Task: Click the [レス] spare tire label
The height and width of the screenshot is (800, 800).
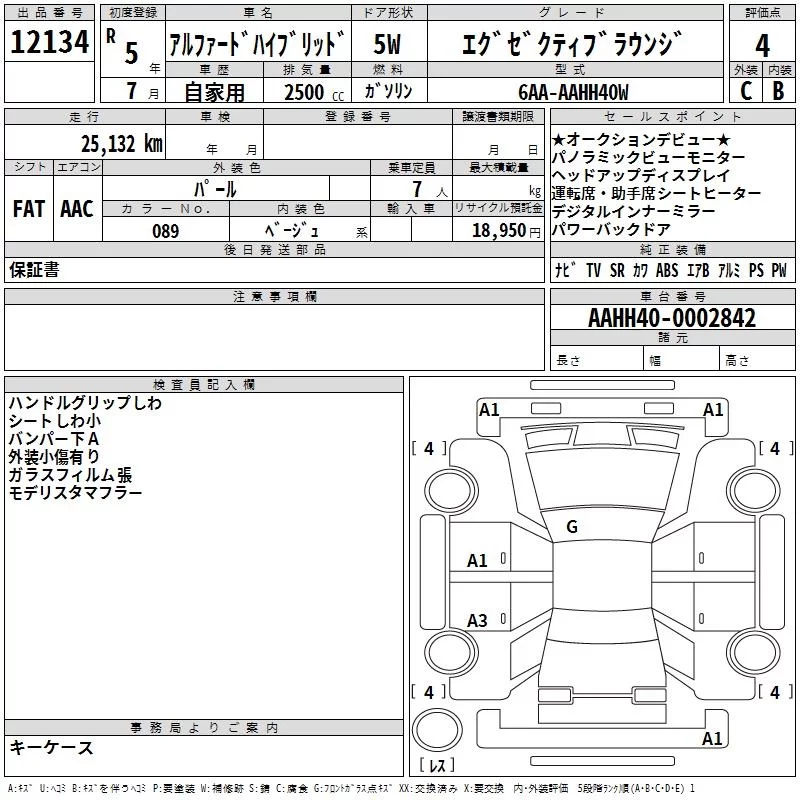Action: [x=437, y=764]
